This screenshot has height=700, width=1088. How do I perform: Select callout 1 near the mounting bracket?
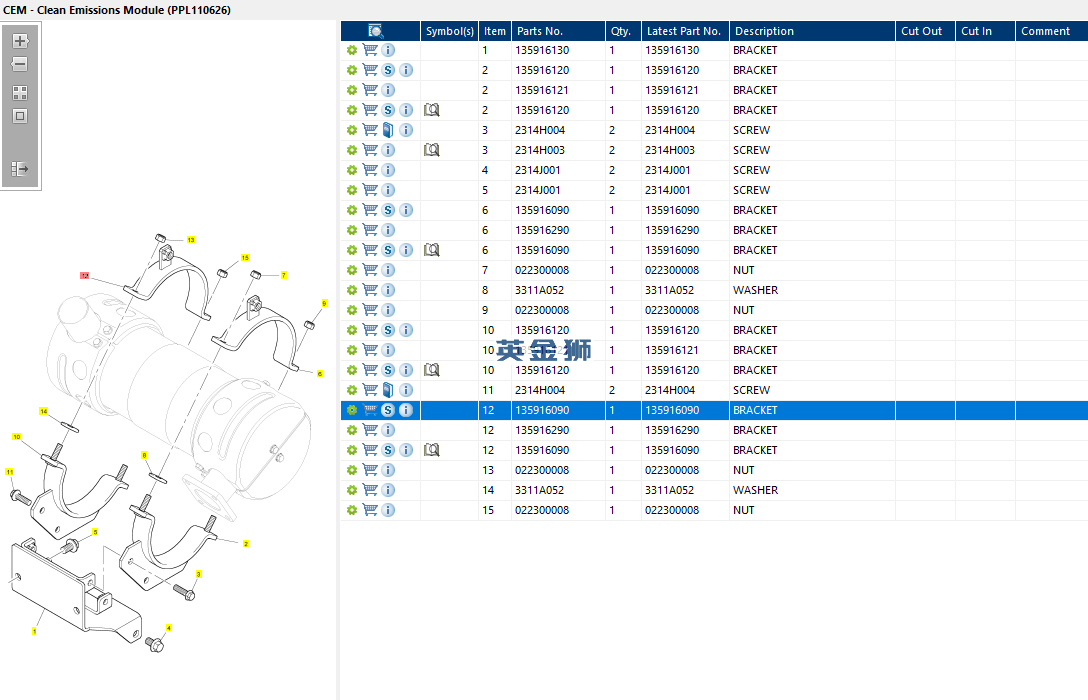[34, 631]
